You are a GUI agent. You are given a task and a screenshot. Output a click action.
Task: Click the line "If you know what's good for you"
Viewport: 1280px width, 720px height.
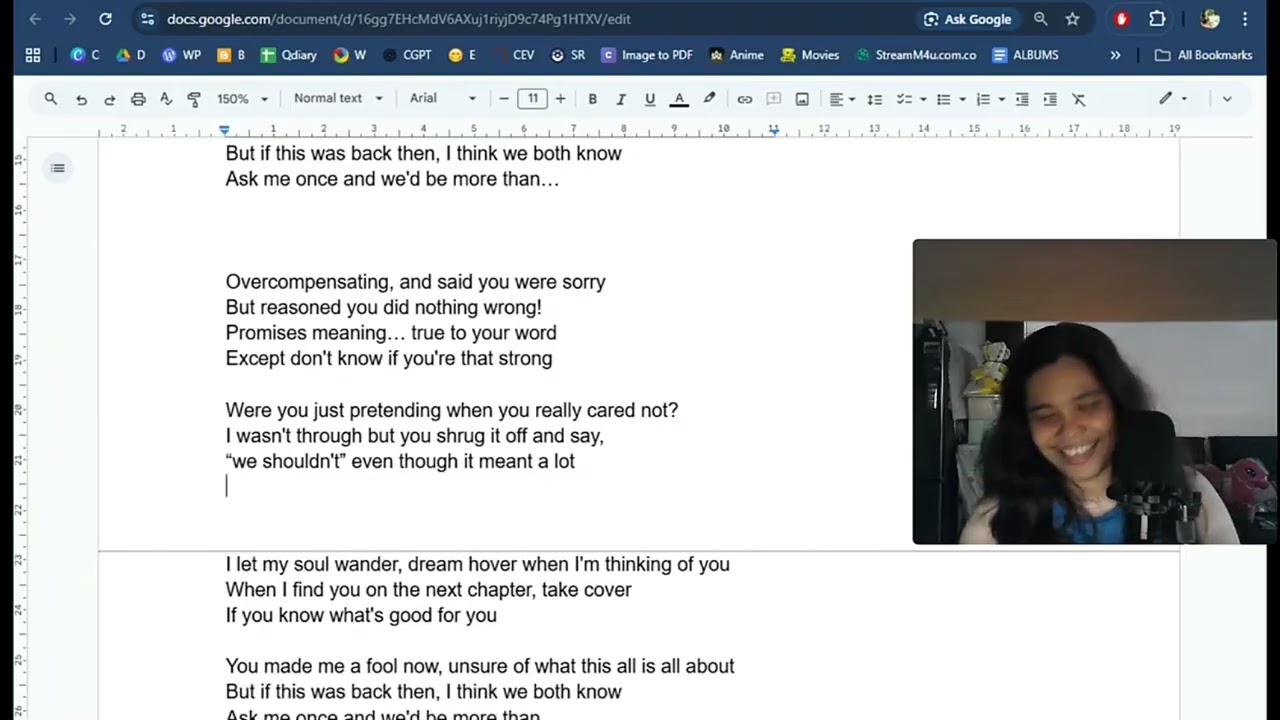(361, 615)
